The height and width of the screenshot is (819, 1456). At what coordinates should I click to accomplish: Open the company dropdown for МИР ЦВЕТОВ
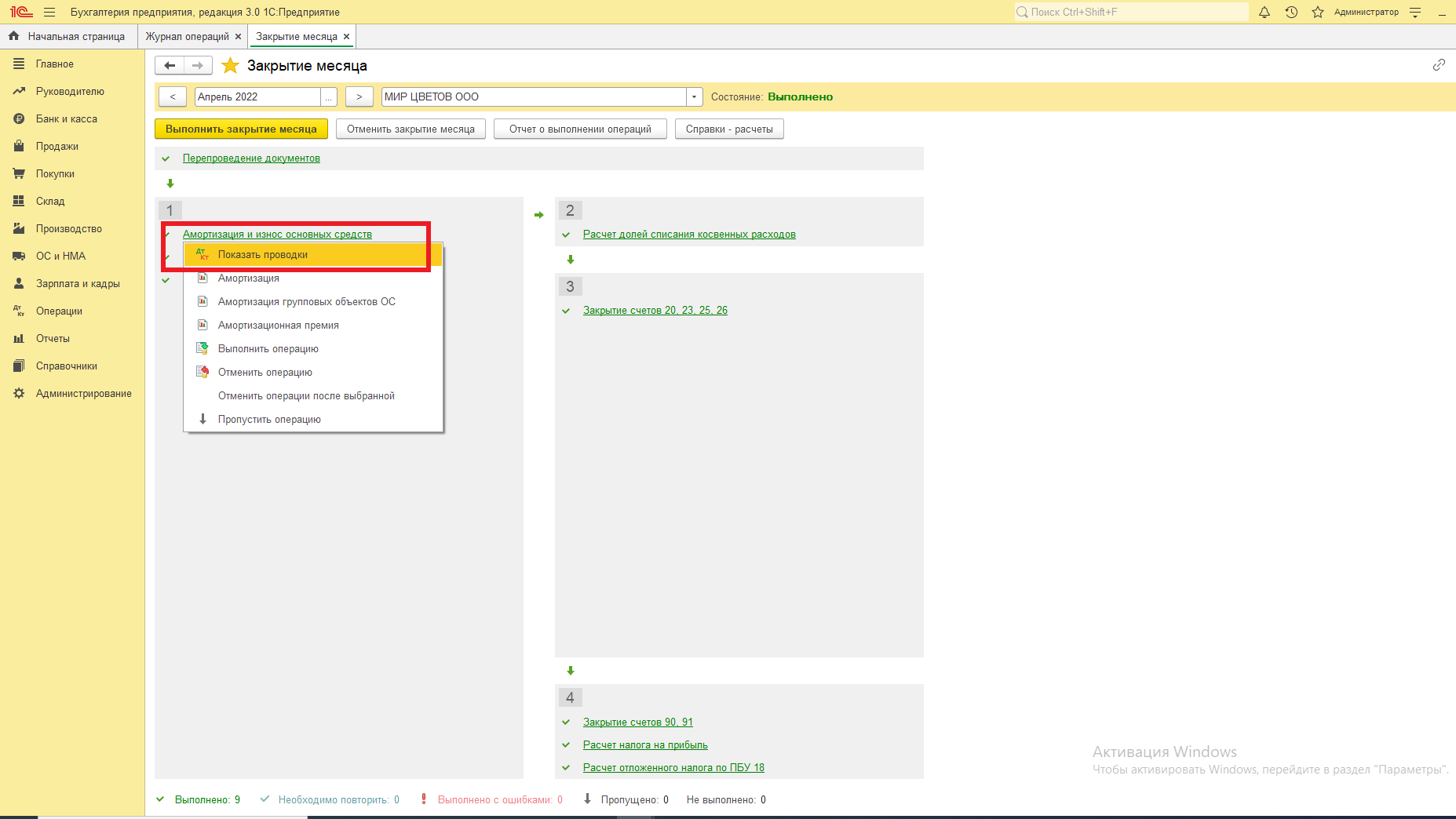pos(694,96)
